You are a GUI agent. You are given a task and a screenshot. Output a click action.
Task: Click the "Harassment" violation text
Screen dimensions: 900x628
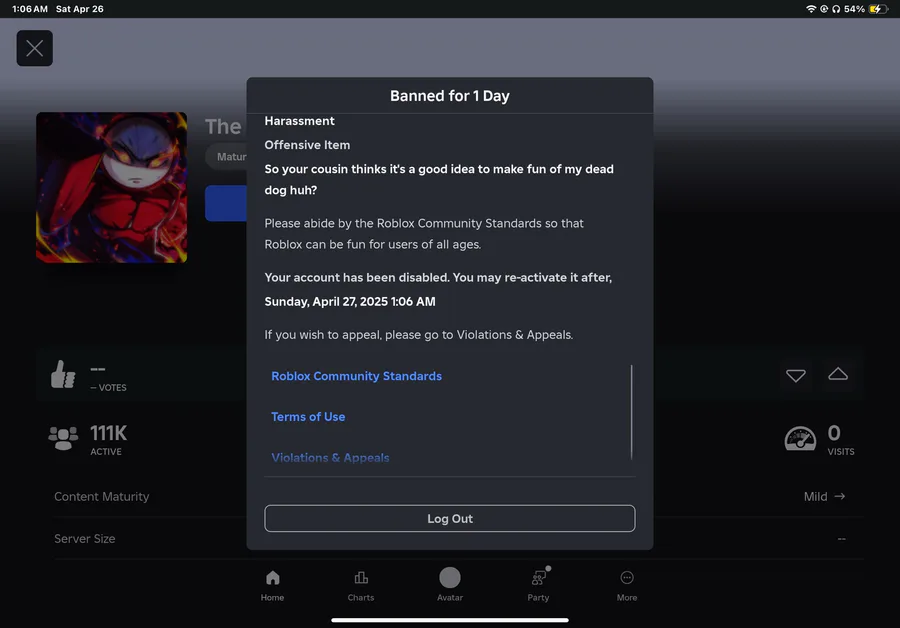[x=299, y=121]
